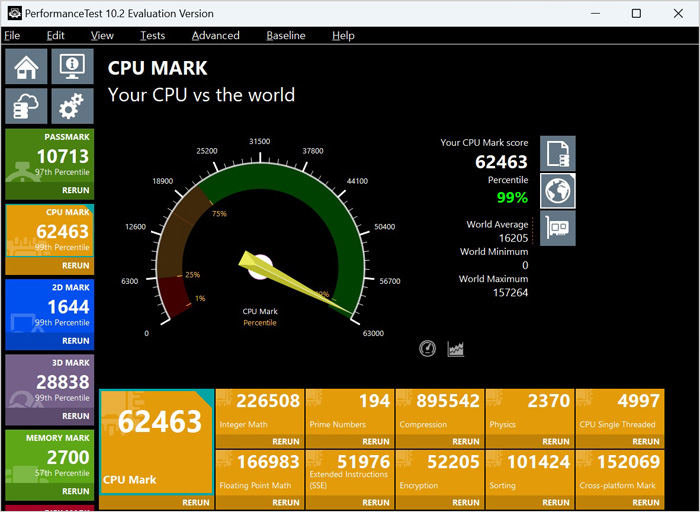The image size is (700, 512).
Task: Select the CPU Single Threaded 4997 tile
Action: (x=620, y=412)
